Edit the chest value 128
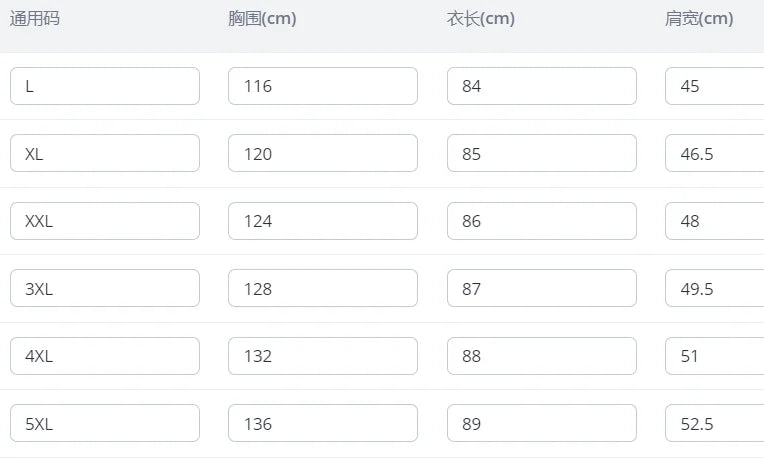This screenshot has height=459, width=764. click(323, 289)
